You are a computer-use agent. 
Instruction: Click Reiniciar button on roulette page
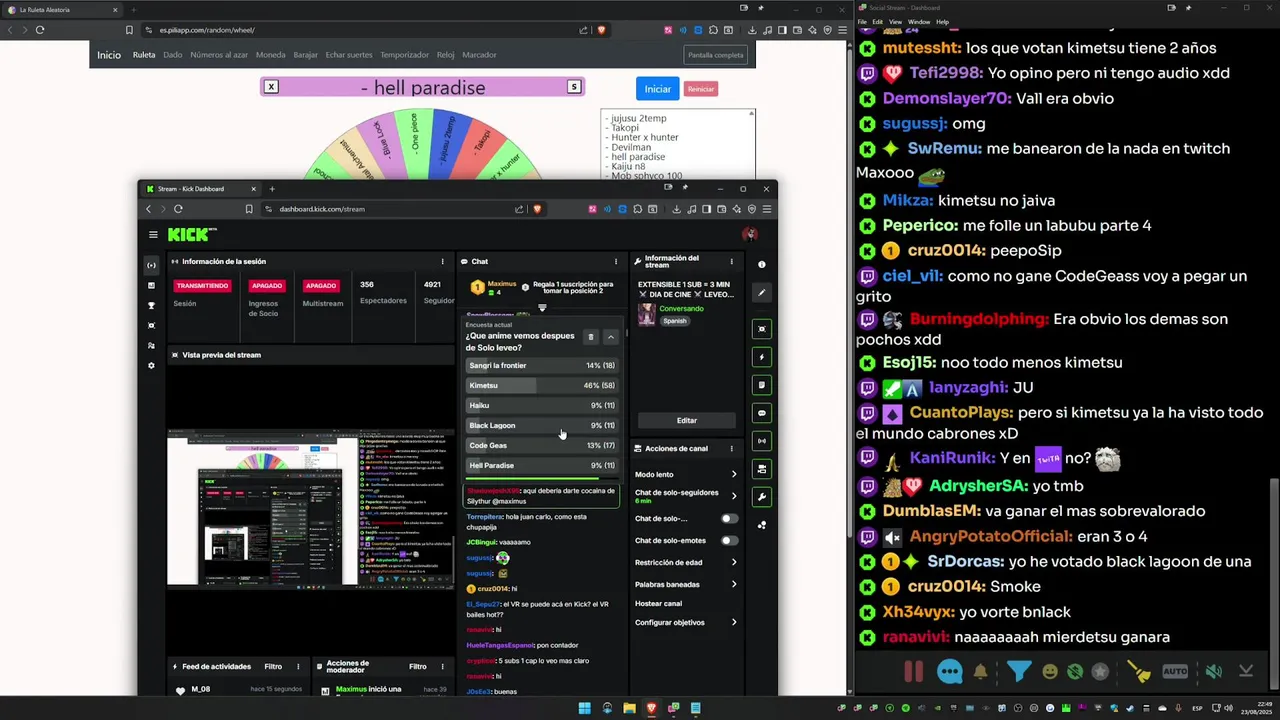coord(701,89)
